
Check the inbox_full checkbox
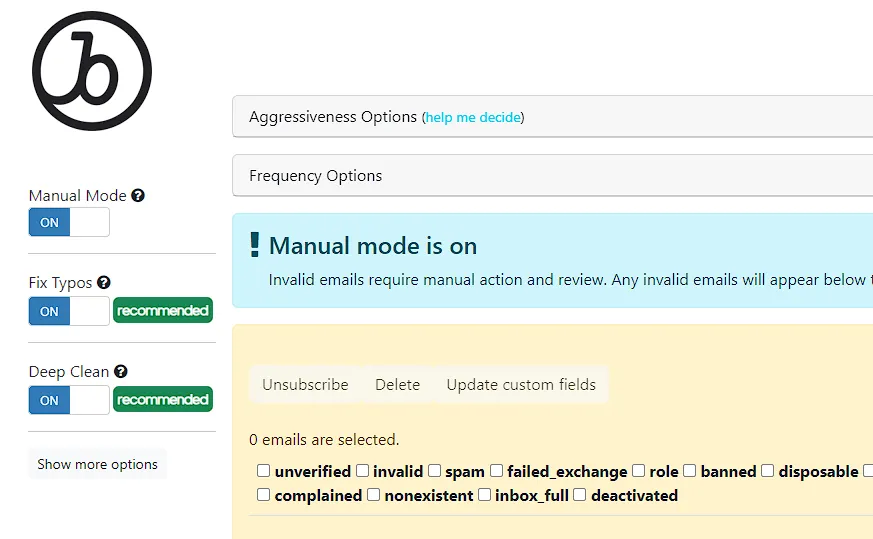[484, 494]
